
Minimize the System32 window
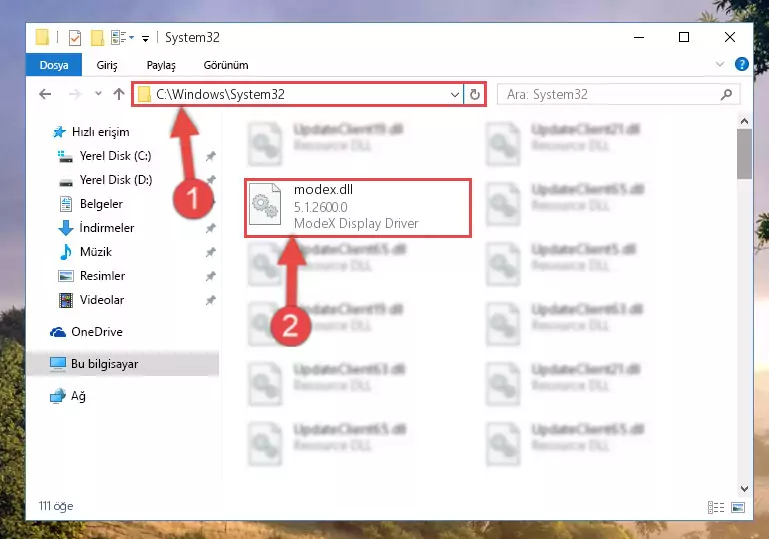tap(639, 38)
